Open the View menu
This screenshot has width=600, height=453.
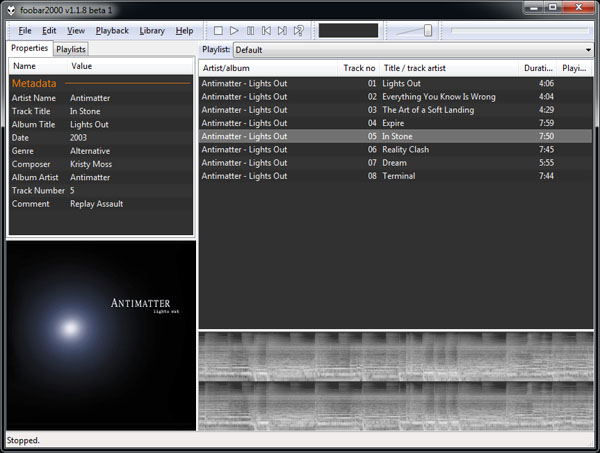(x=76, y=31)
